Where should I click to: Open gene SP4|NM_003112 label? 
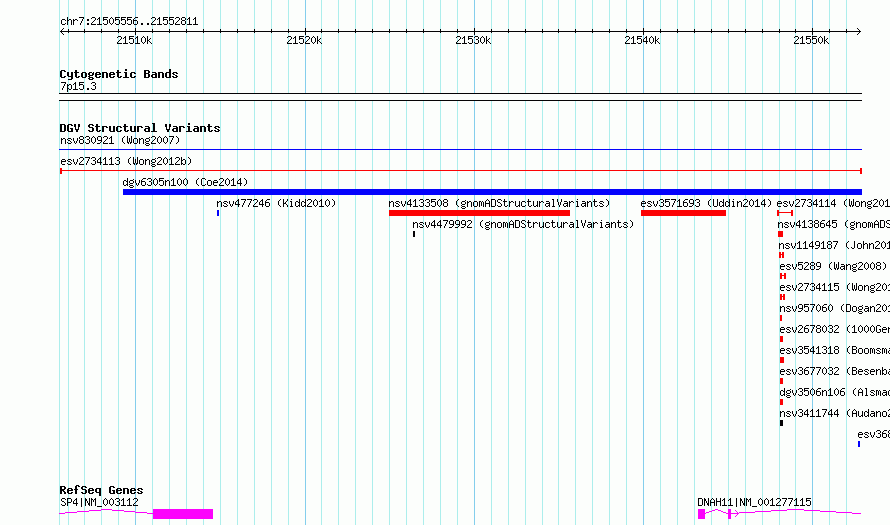99,502
